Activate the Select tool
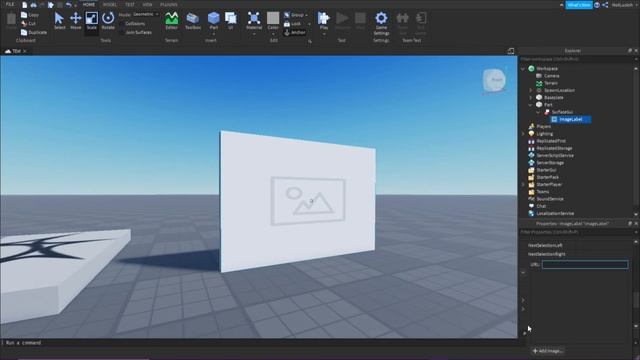640x360 pixels. 59,20
